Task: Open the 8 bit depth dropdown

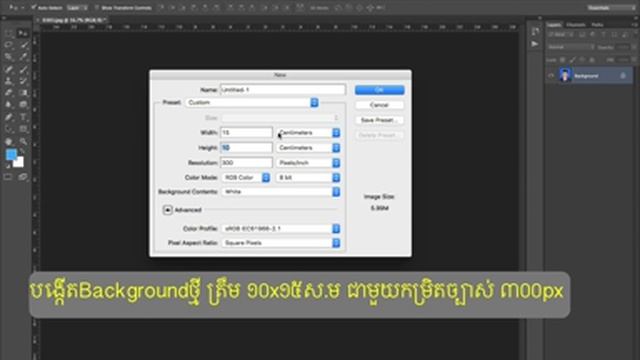Action: click(x=308, y=178)
